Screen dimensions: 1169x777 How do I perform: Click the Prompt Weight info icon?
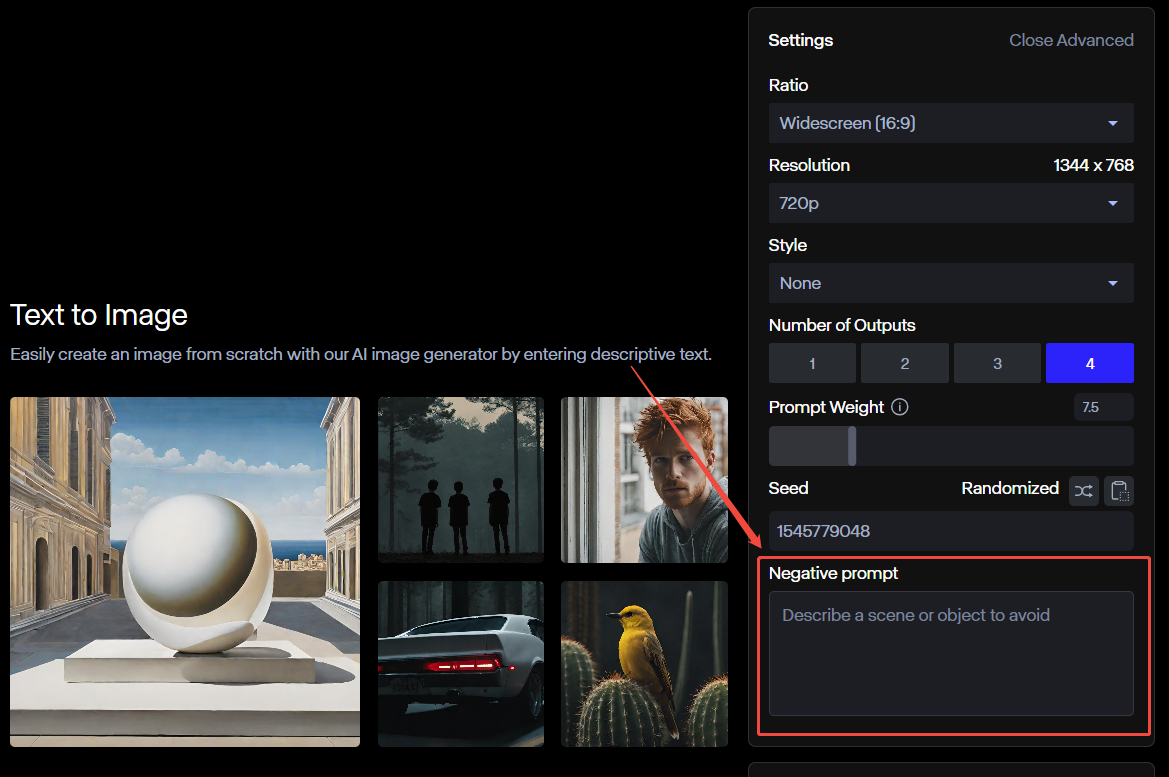[900, 407]
